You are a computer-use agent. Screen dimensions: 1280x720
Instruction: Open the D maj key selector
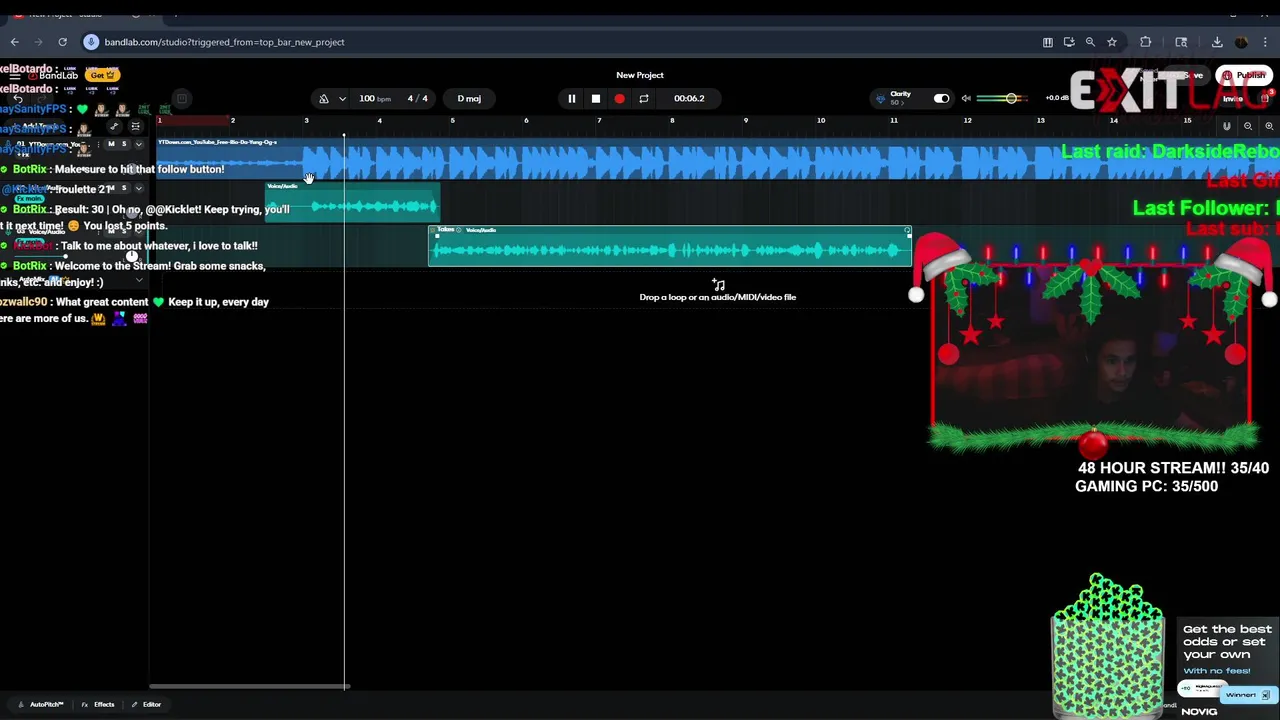(x=469, y=98)
